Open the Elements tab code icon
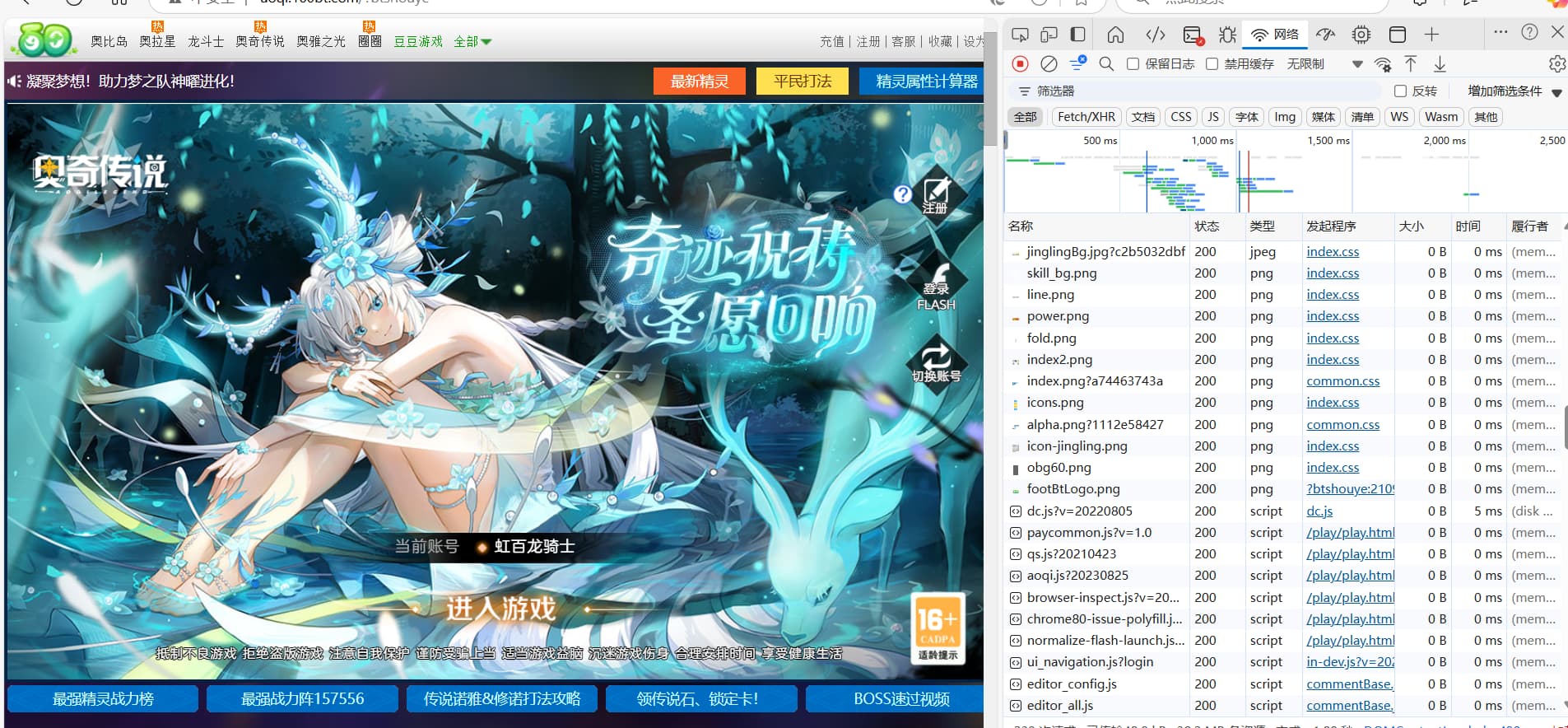The width and height of the screenshot is (1568, 728). click(x=1156, y=35)
